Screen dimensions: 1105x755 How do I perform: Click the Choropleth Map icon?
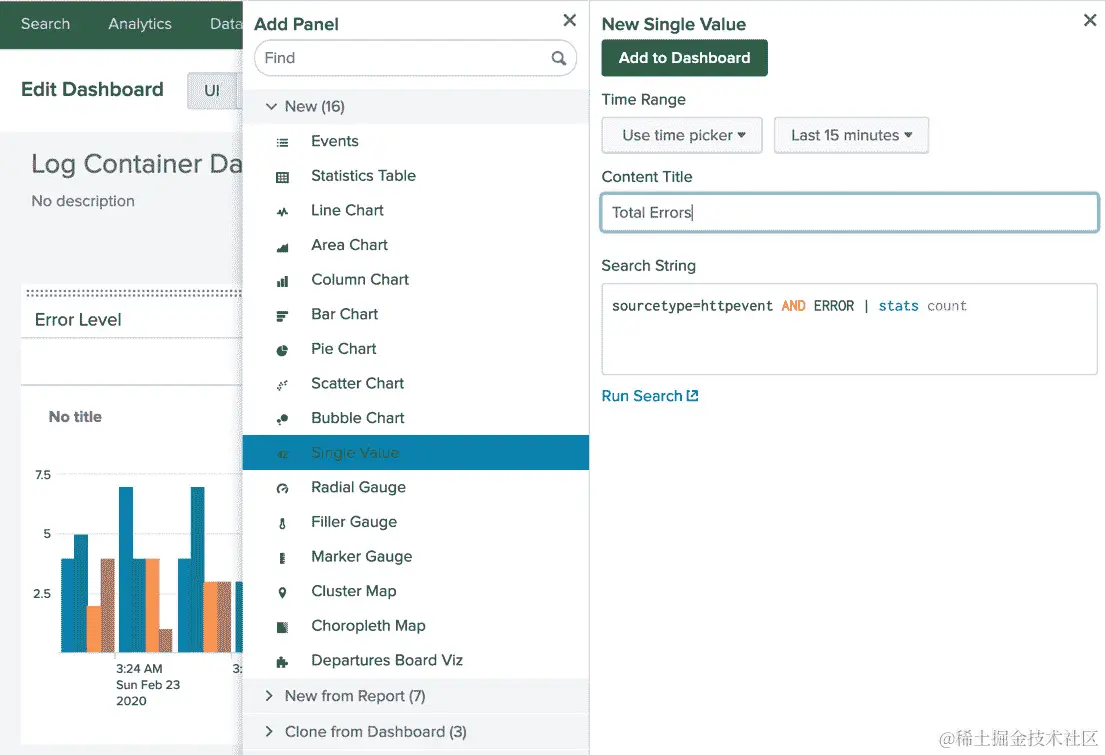click(283, 627)
